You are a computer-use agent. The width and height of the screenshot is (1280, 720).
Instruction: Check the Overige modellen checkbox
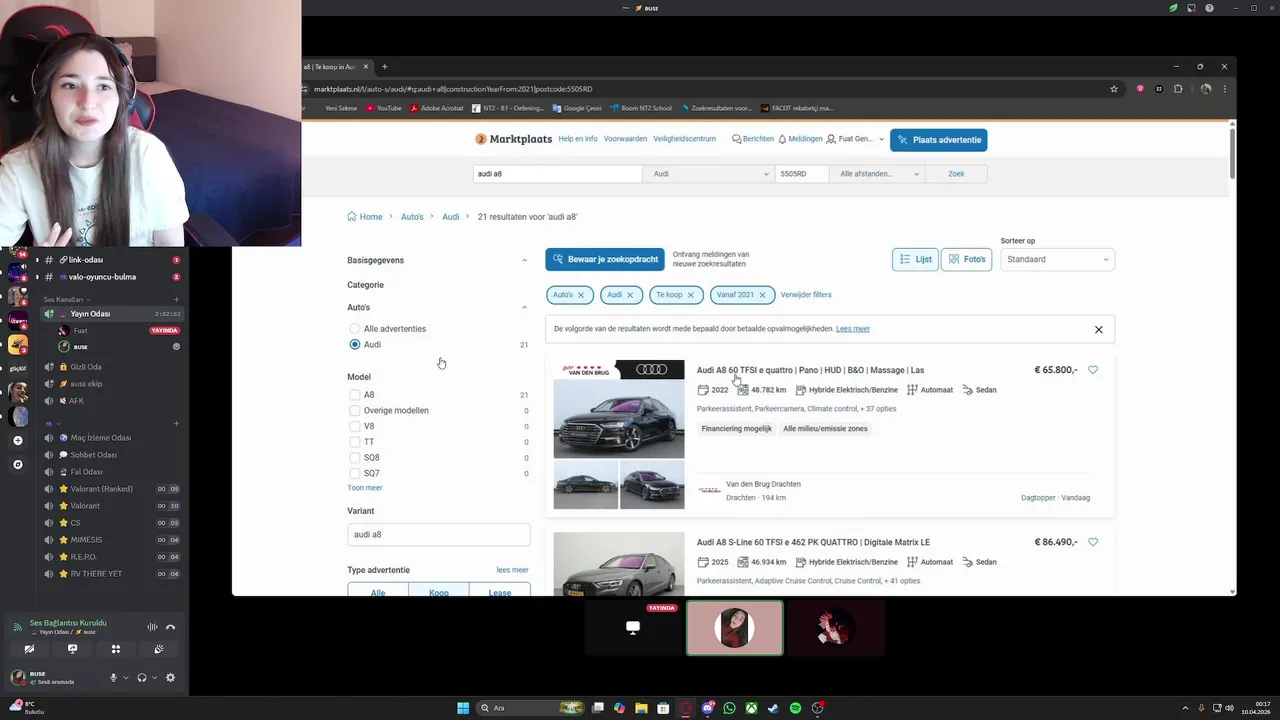[x=354, y=410]
